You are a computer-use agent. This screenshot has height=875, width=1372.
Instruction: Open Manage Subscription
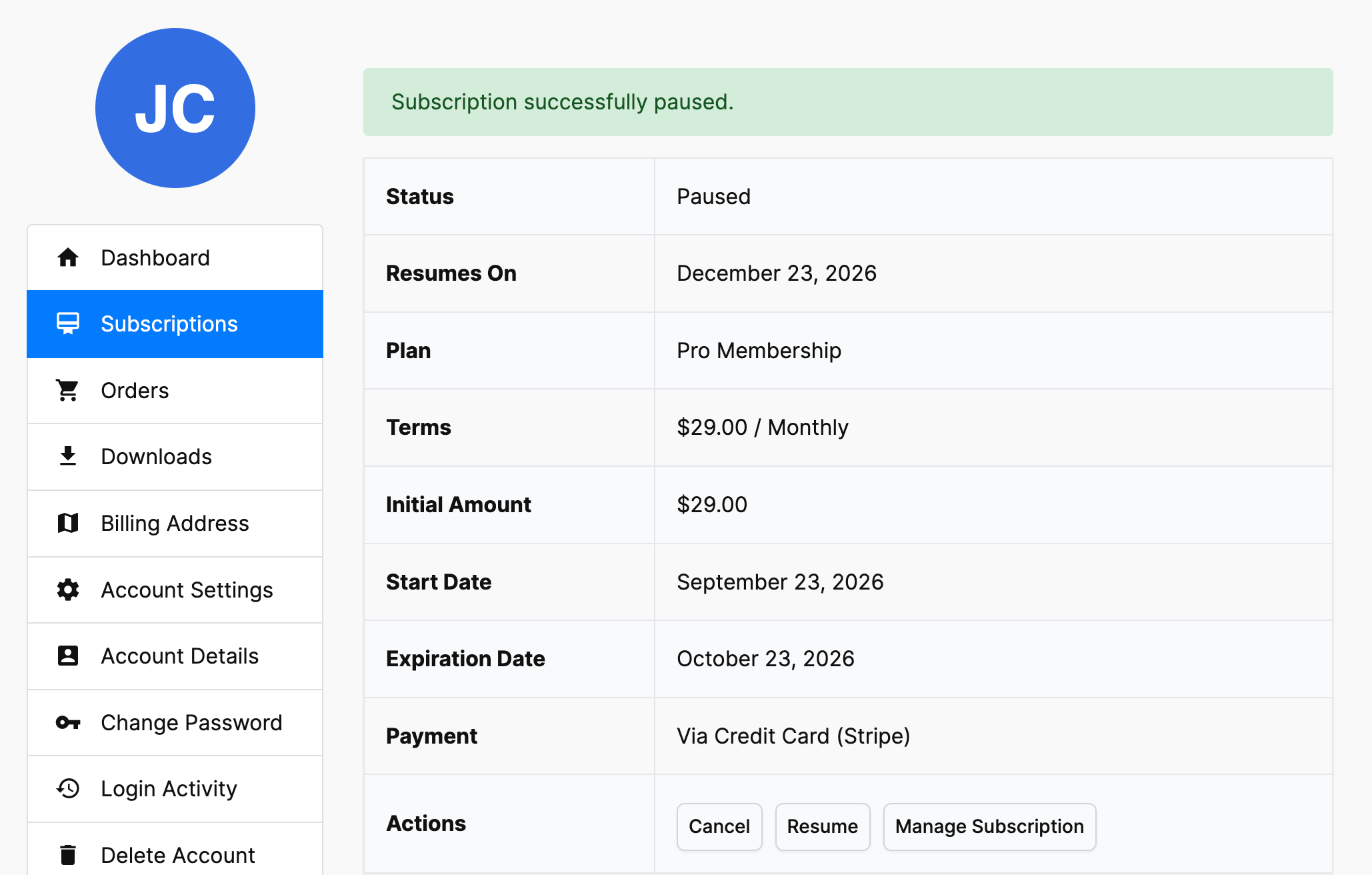990,827
